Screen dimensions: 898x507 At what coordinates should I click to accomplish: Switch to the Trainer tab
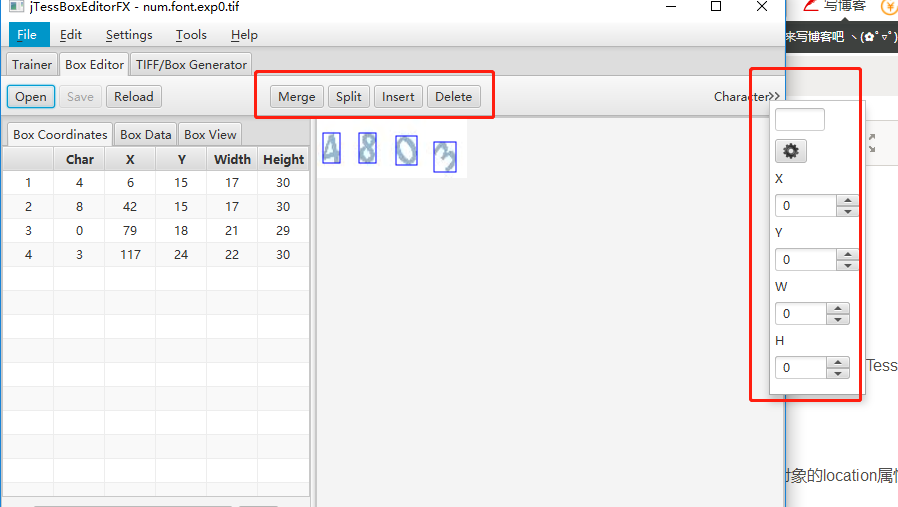(31, 65)
